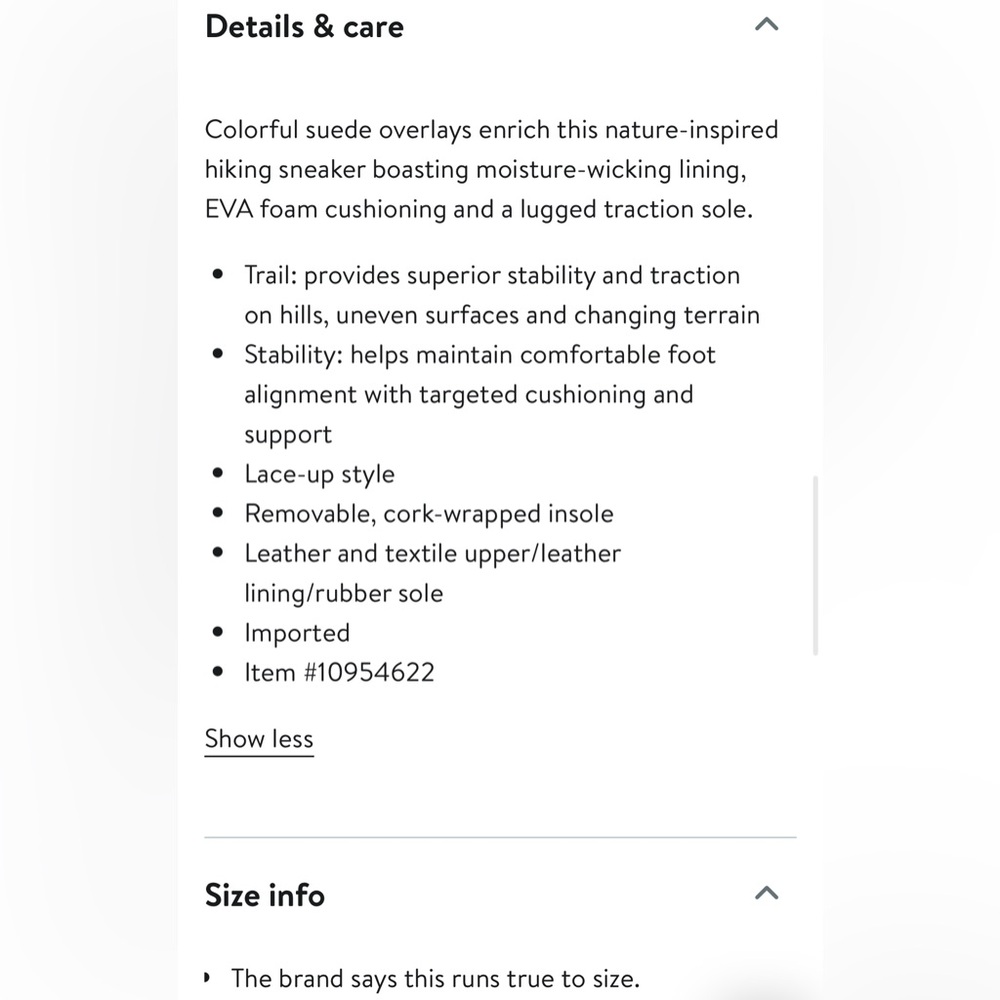Click the Show less link
The image size is (1000, 1000).
(259, 739)
